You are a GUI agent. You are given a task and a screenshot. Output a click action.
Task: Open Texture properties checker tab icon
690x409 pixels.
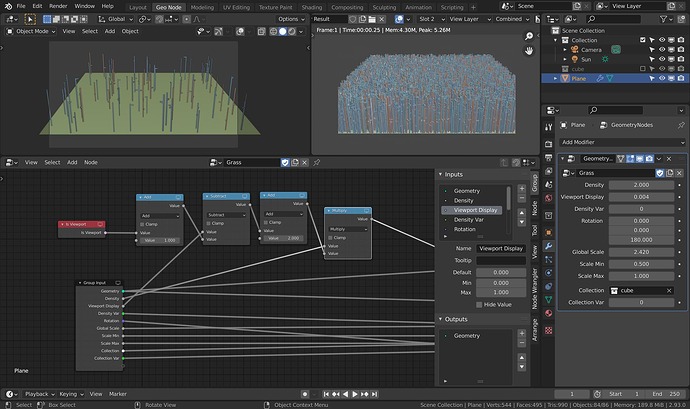pos(548,330)
